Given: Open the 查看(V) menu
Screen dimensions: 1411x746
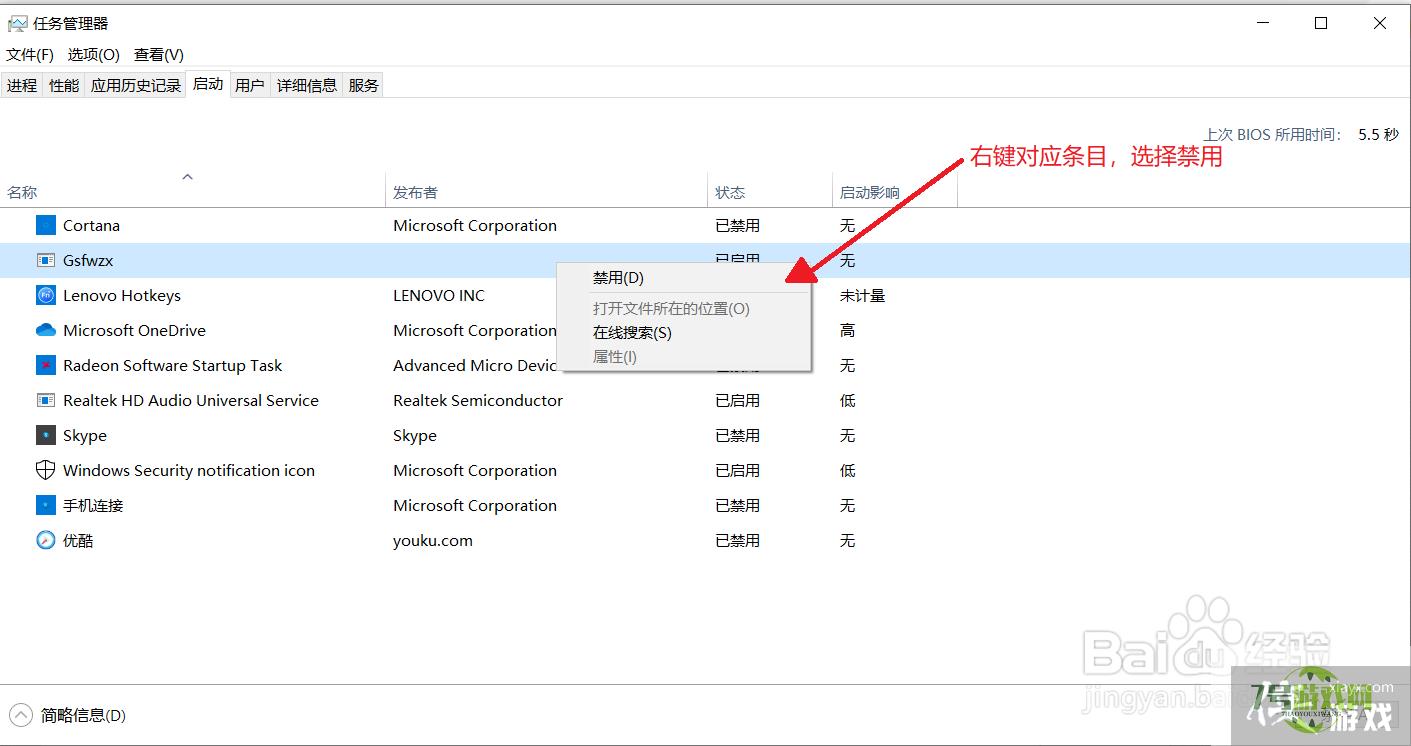Looking at the screenshot, I should pos(159,55).
